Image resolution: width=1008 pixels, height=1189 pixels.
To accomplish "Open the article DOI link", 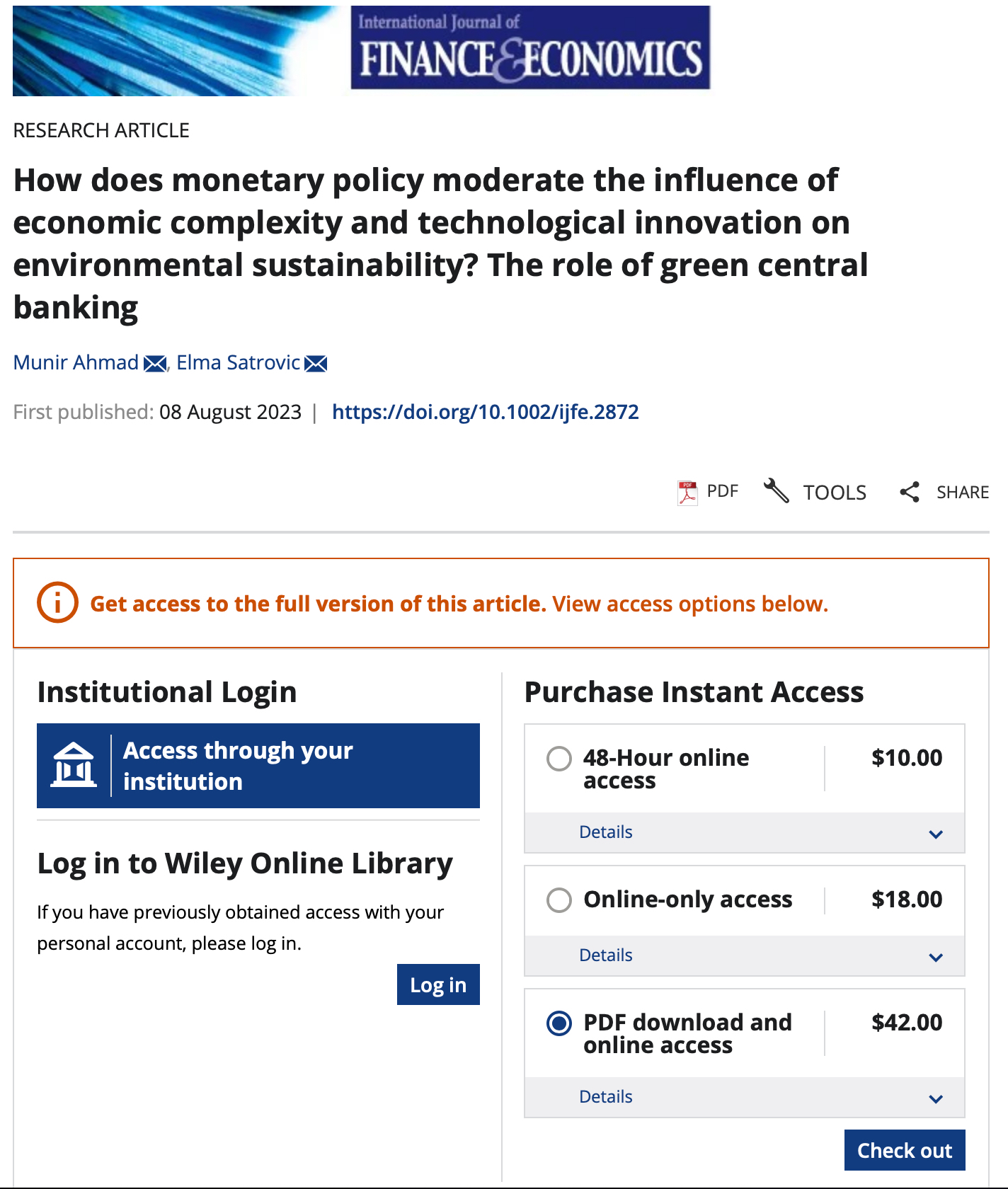I will (485, 412).
